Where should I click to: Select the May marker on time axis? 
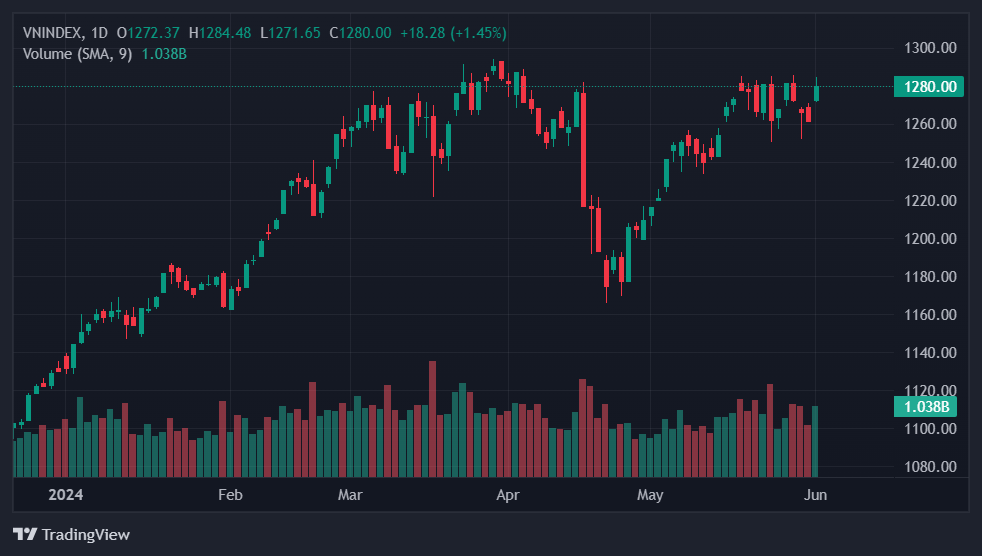(651, 495)
